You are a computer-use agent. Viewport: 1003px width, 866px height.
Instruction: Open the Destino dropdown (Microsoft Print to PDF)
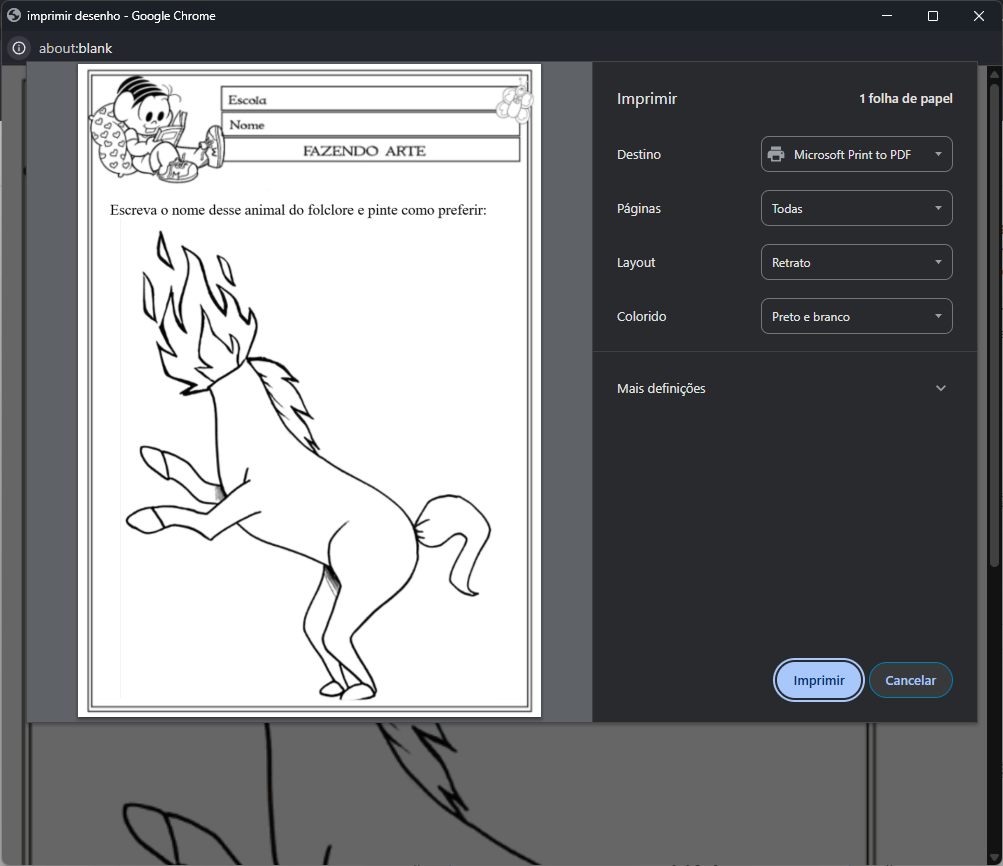click(856, 154)
